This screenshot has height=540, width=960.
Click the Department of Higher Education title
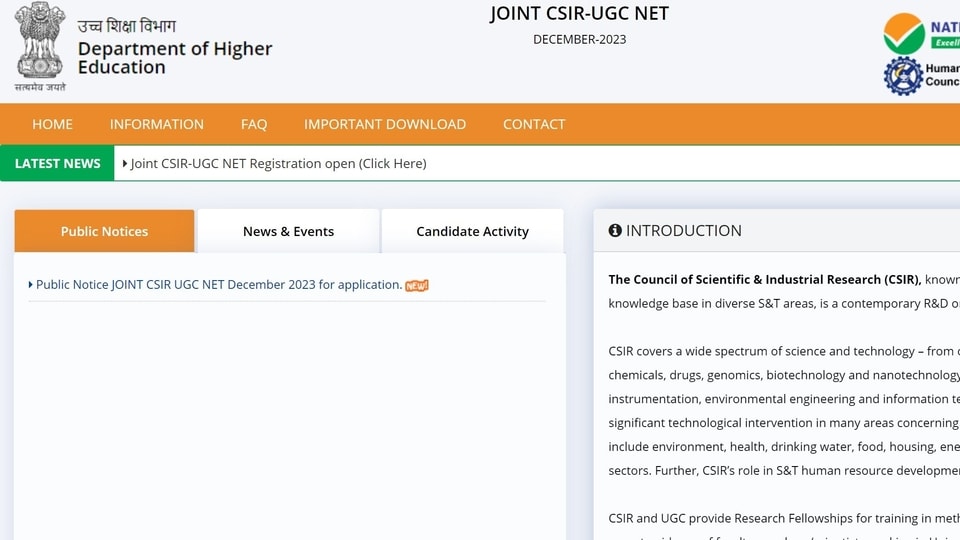(x=175, y=58)
